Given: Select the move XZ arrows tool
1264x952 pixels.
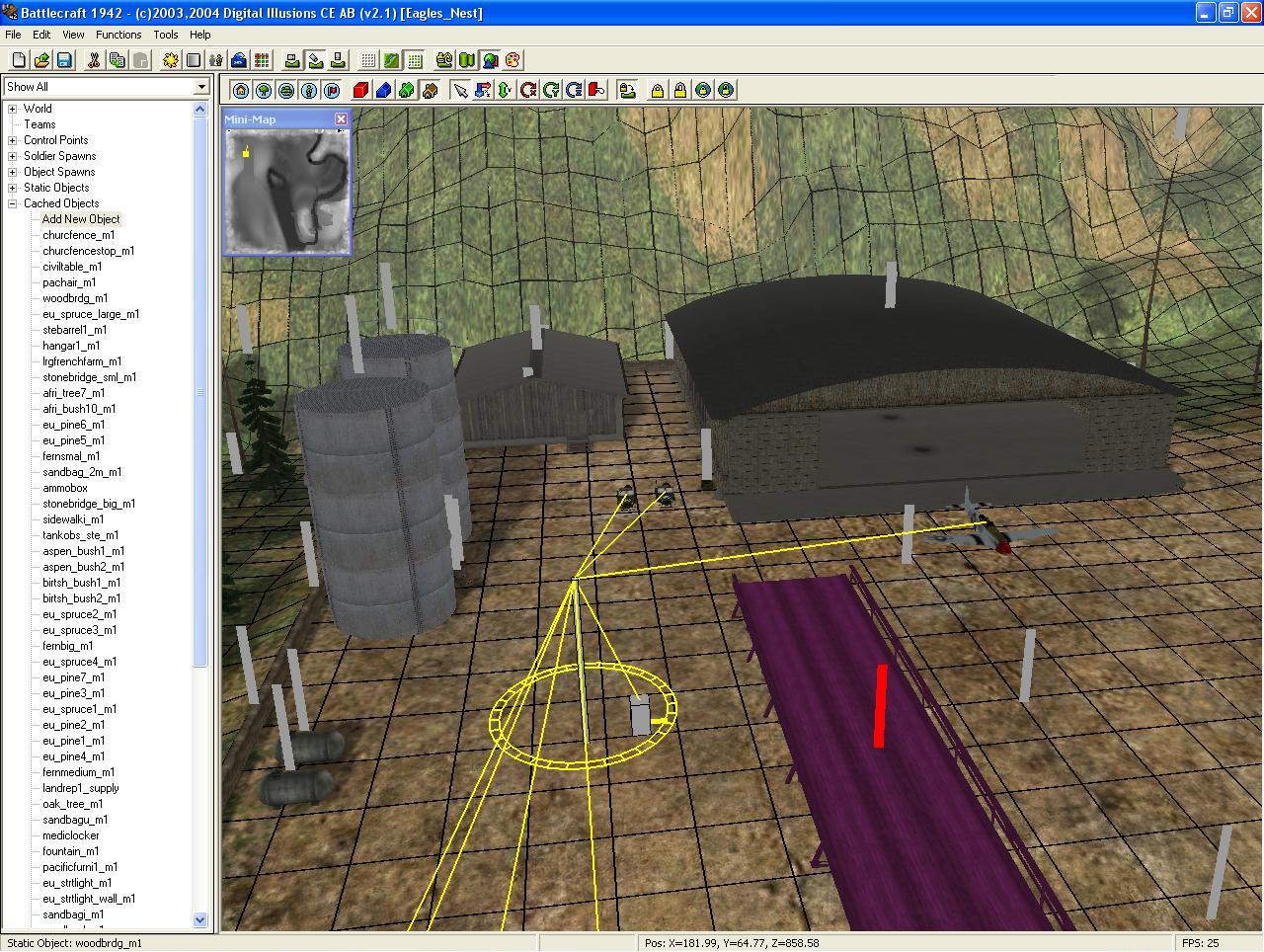Looking at the screenshot, I should coord(482,90).
